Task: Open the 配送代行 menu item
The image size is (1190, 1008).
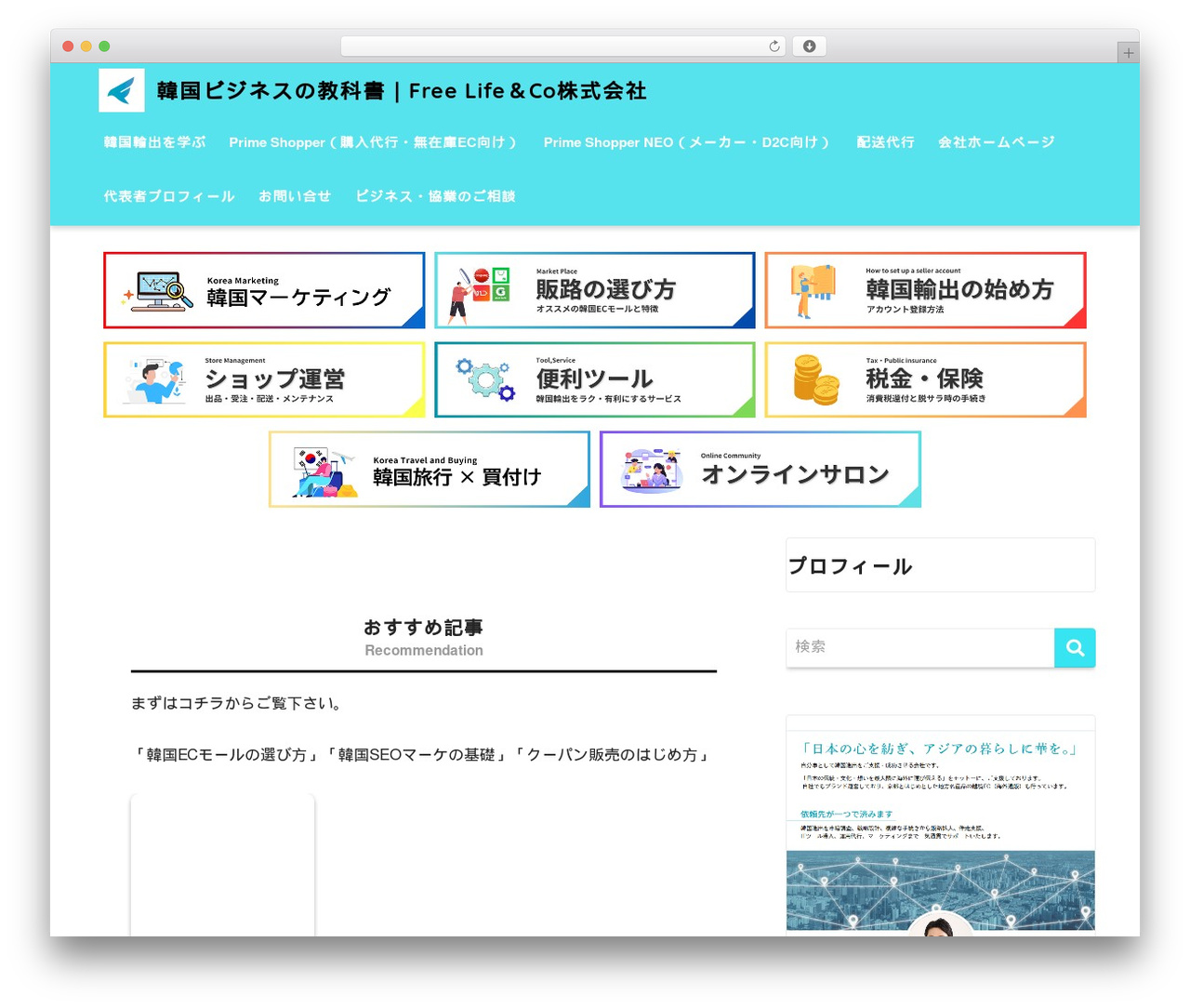Action: click(x=885, y=142)
